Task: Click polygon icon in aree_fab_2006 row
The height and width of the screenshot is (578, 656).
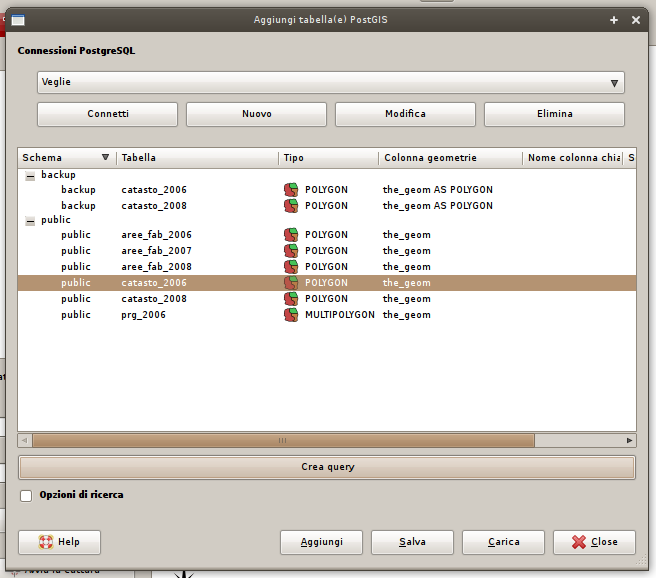Action: pos(291,235)
